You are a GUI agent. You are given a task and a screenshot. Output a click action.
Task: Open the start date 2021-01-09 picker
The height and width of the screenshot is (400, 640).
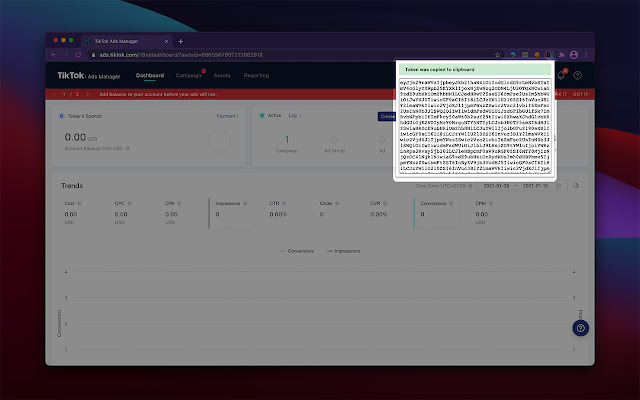[496, 186]
